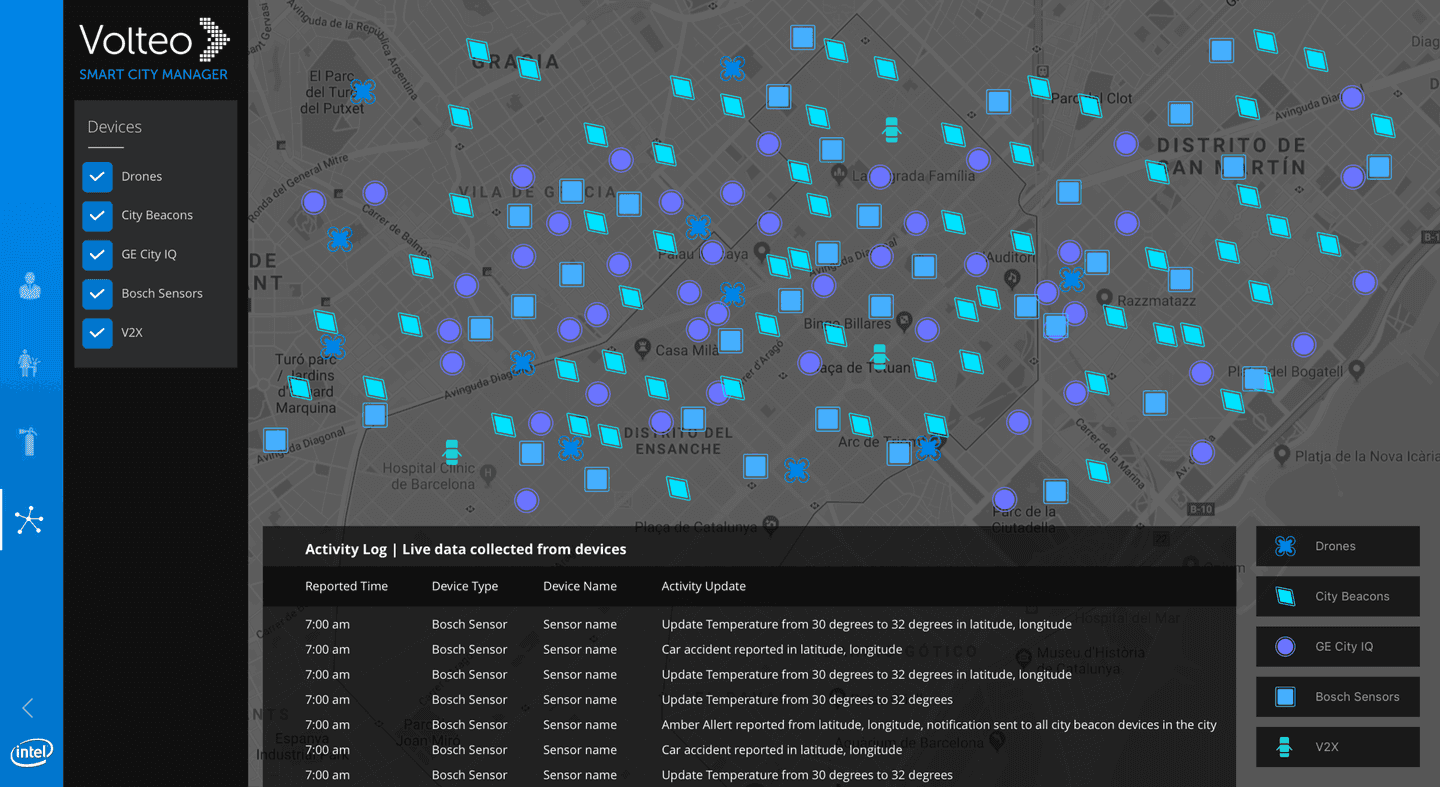This screenshot has height=787, width=1440.
Task: Click the Bosch sensor square at the left map edge on Avinguda Diagonal
Action: 275,439
